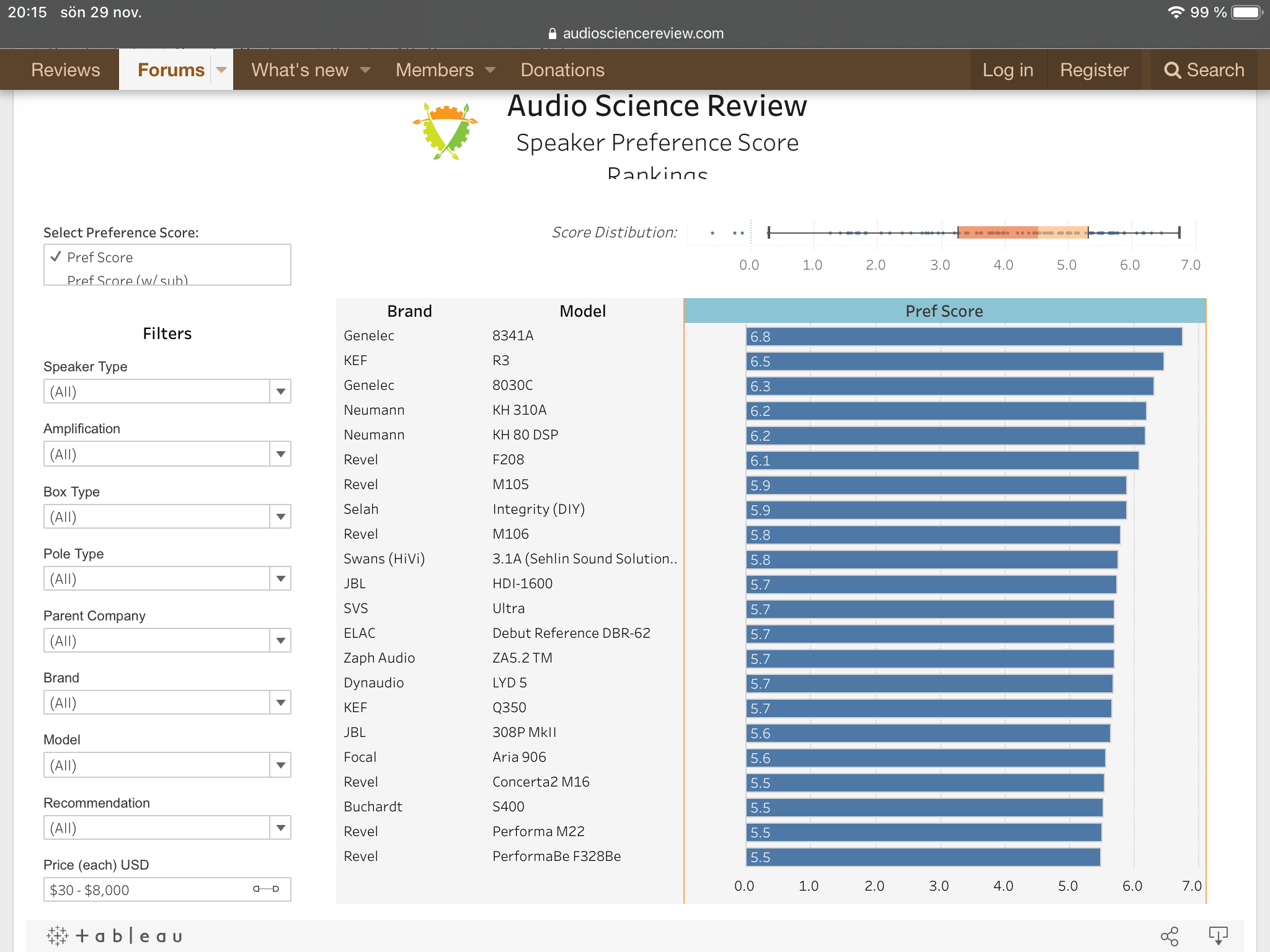
Task: Tap the Wi-Fi status icon
Action: 1176,12
